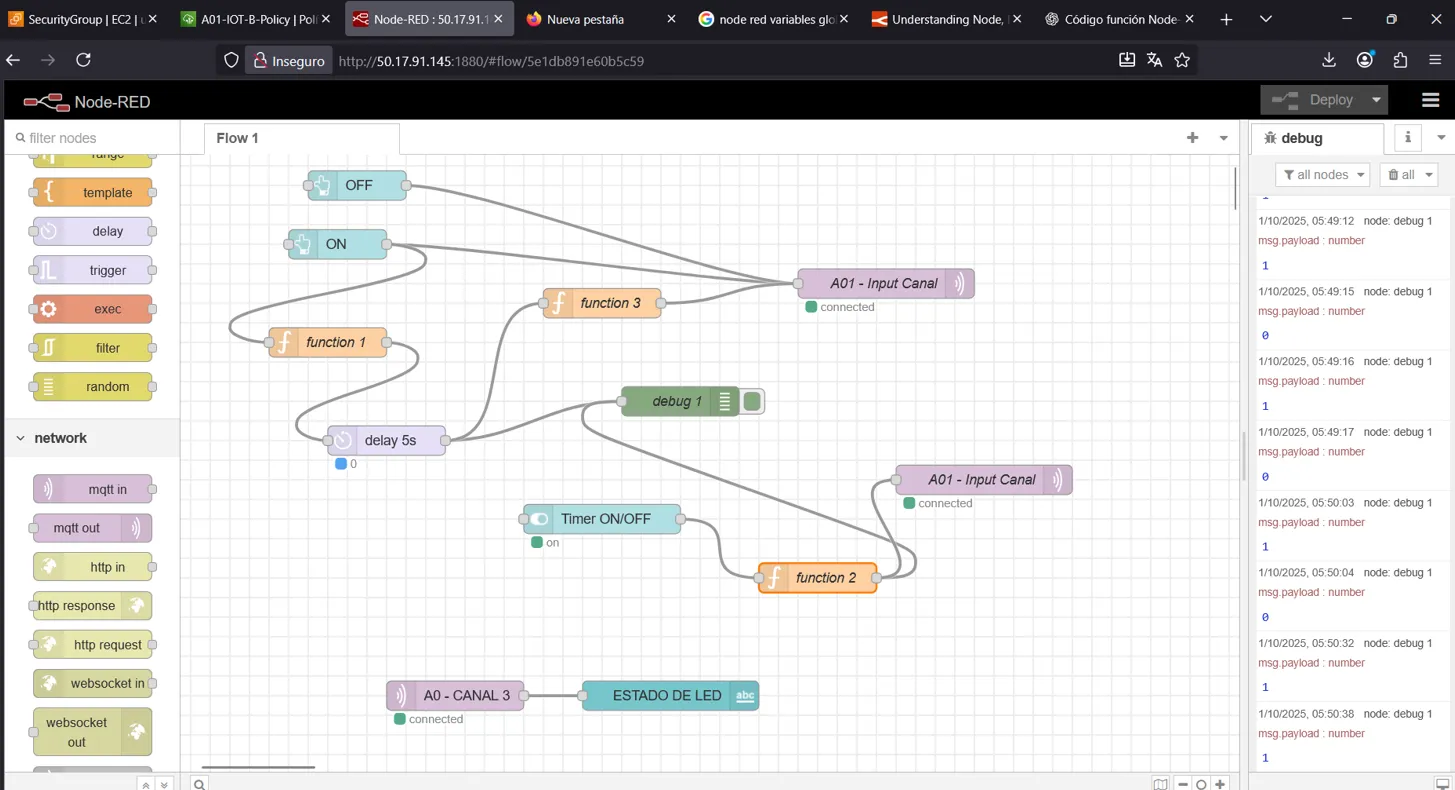This screenshot has width=1455, height=790.
Task: Click the zoom out canvas icon
Action: [x=1183, y=784]
